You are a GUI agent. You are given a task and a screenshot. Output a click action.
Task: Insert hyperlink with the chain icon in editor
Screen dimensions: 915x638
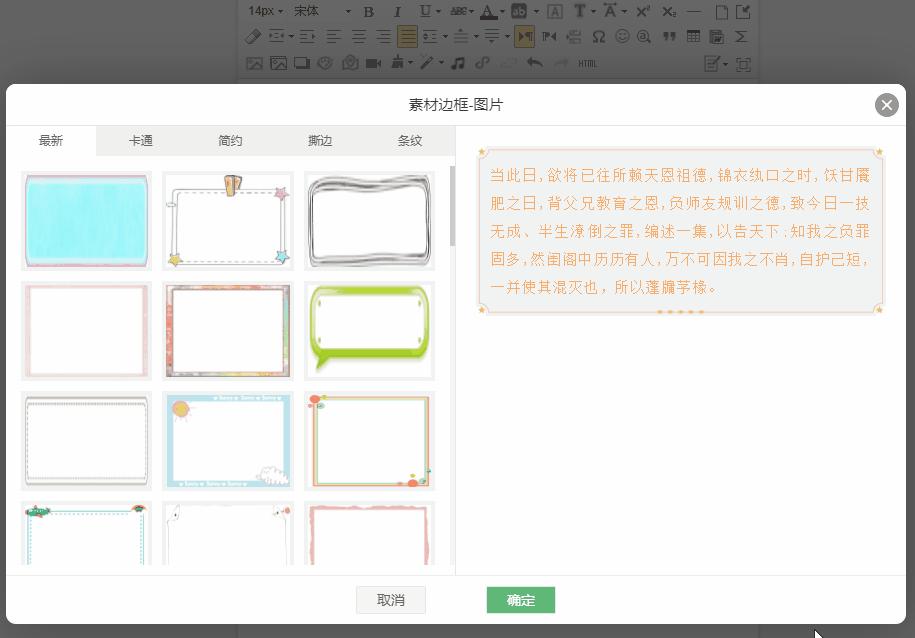click(x=482, y=63)
